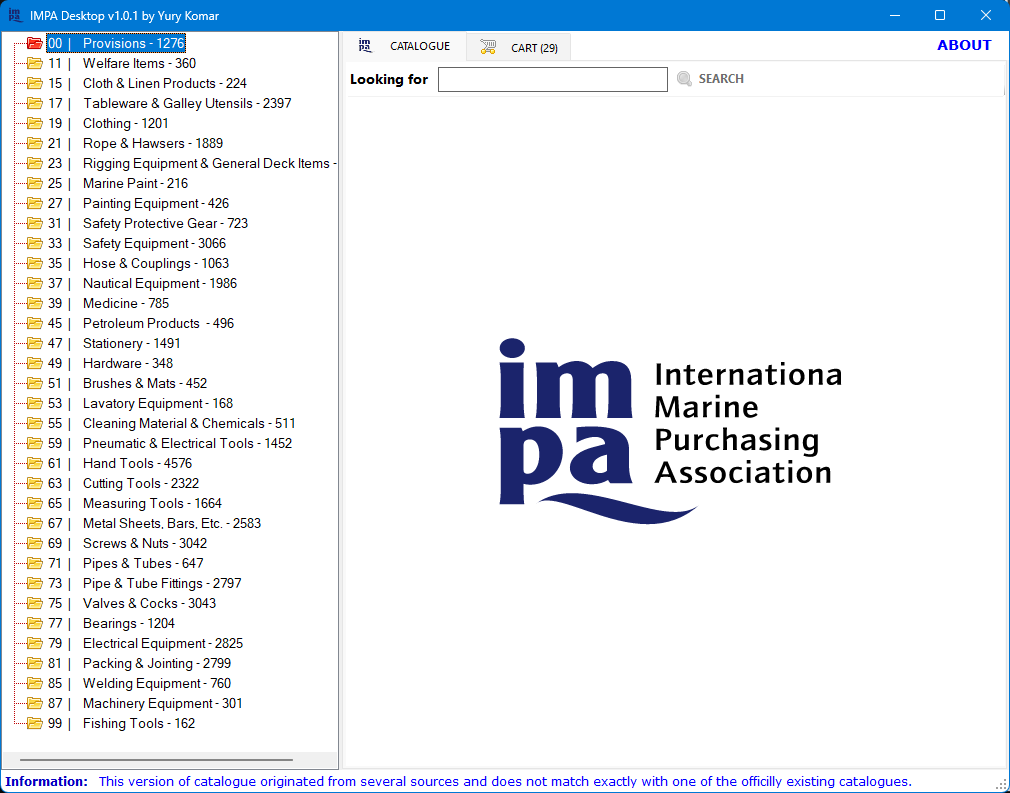This screenshot has width=1010, height=793.
Task: Click the folder icon beside Screws & Nuts
Action: (34, 544)
